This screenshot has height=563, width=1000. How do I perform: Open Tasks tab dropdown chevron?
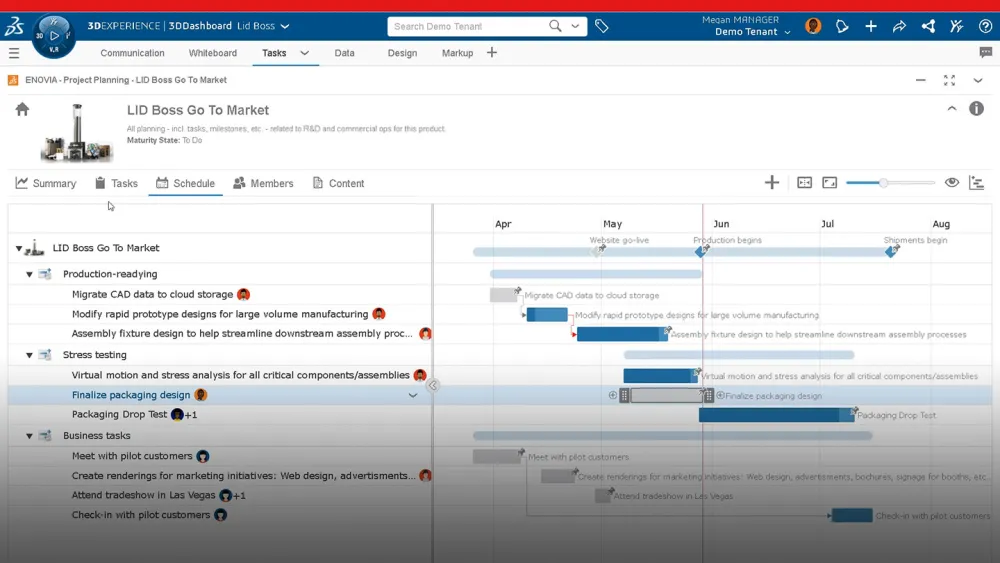304,53
